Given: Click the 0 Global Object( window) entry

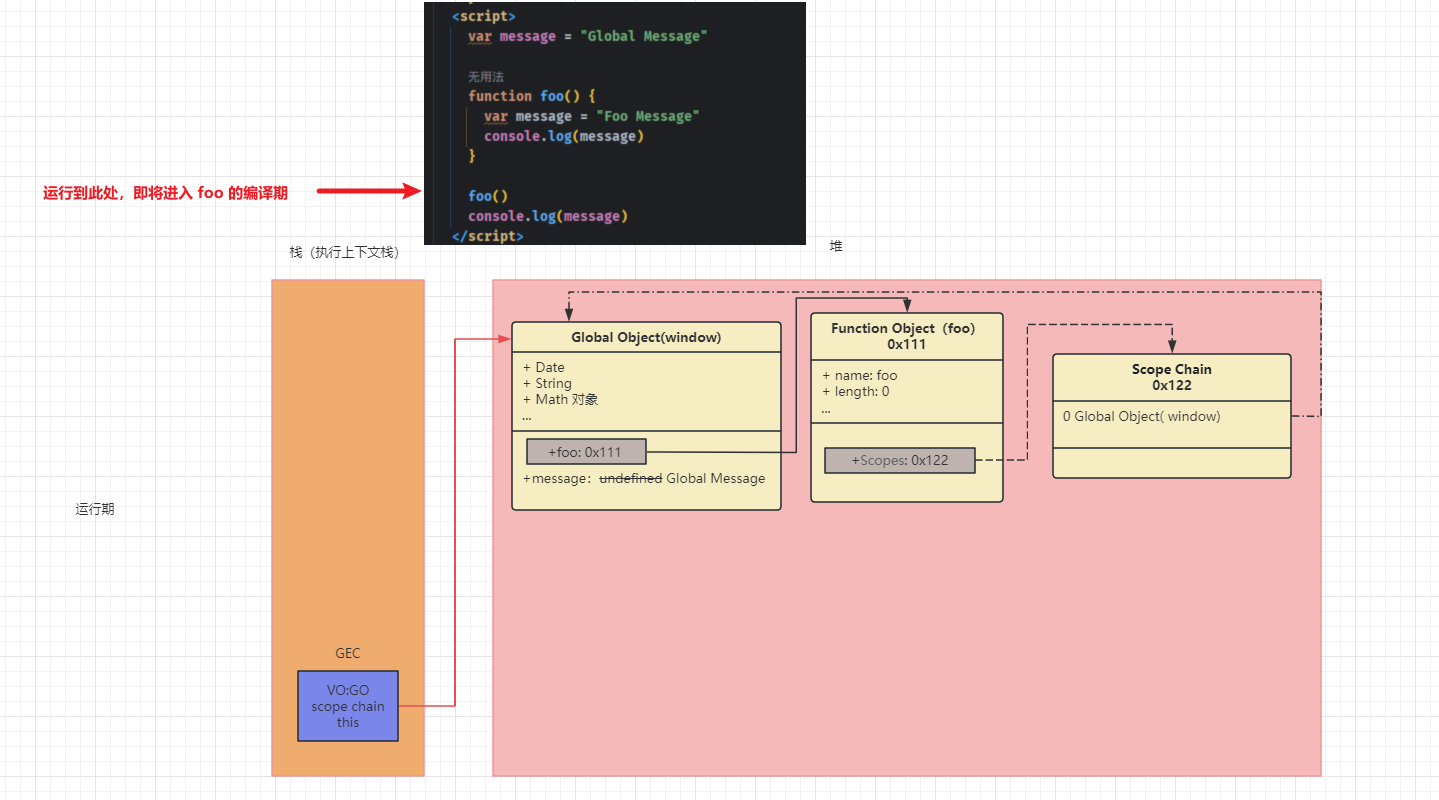Looking at the screenshot, I should click(x=1141, y=416).
